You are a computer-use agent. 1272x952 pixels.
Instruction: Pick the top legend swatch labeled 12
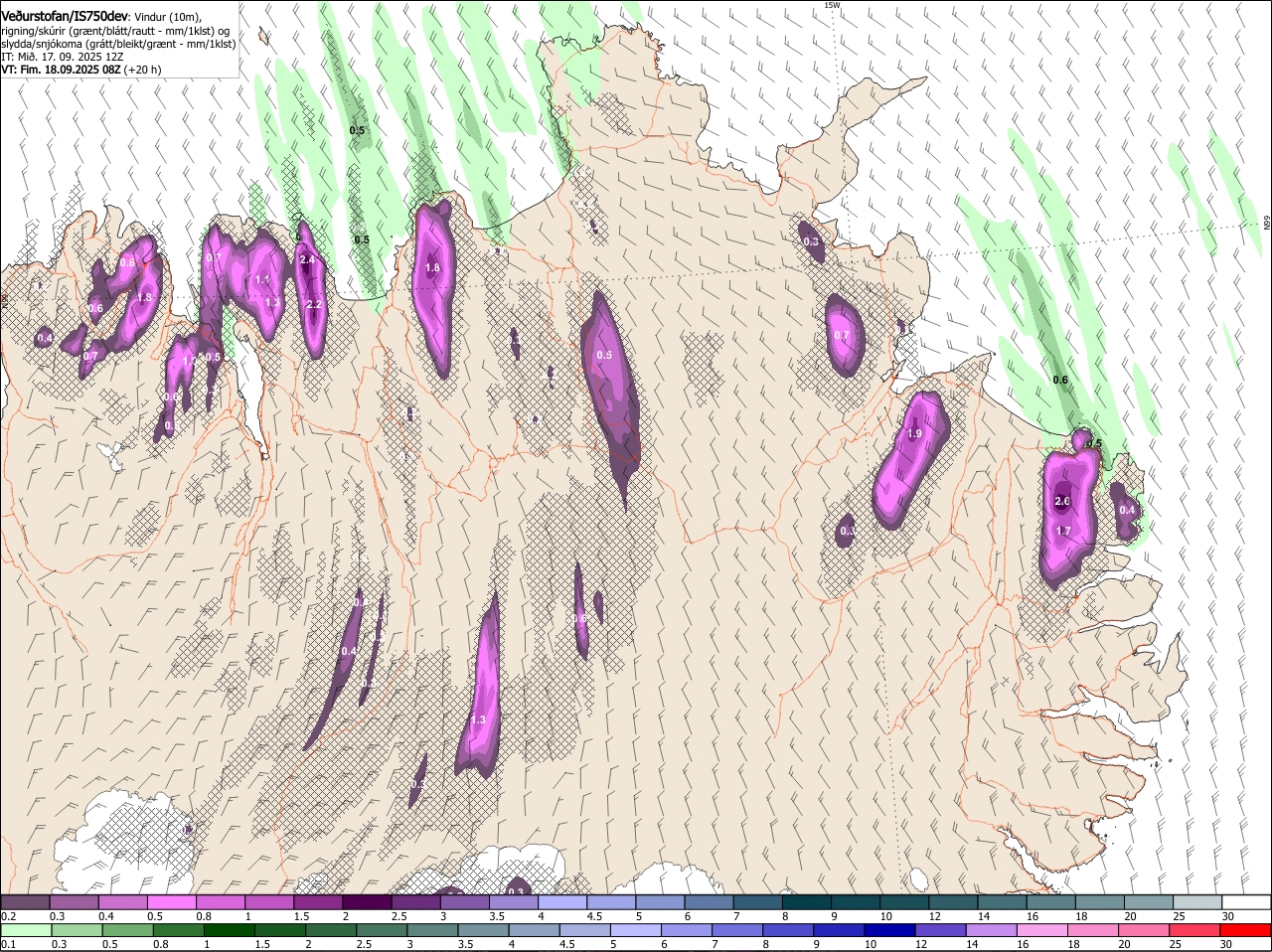[x=953, y=902]
